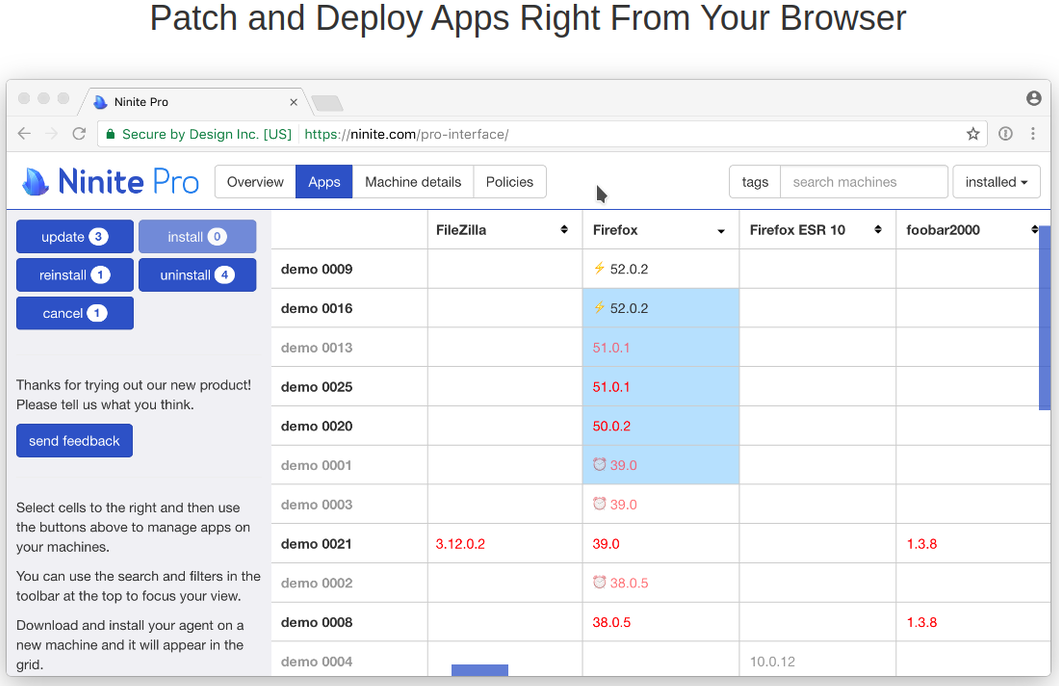Select Firefox 51.0.1 cell for demo 0013

tap(661, 347)
